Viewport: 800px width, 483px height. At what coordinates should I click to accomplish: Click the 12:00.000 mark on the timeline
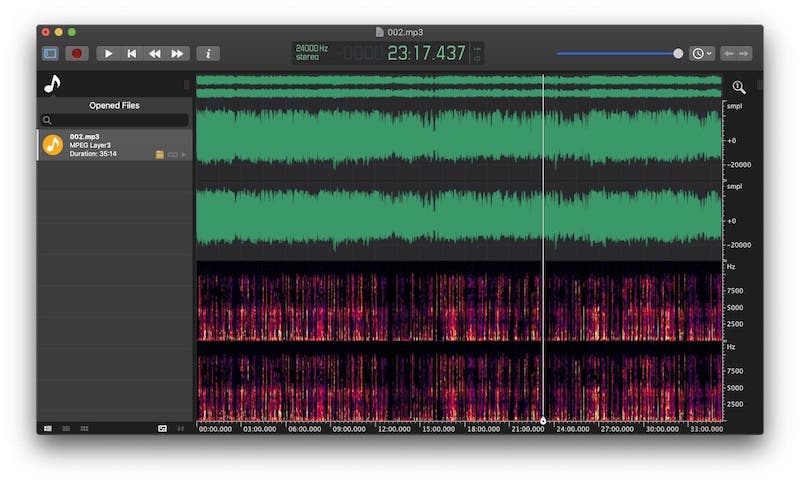tap(394, 428)
